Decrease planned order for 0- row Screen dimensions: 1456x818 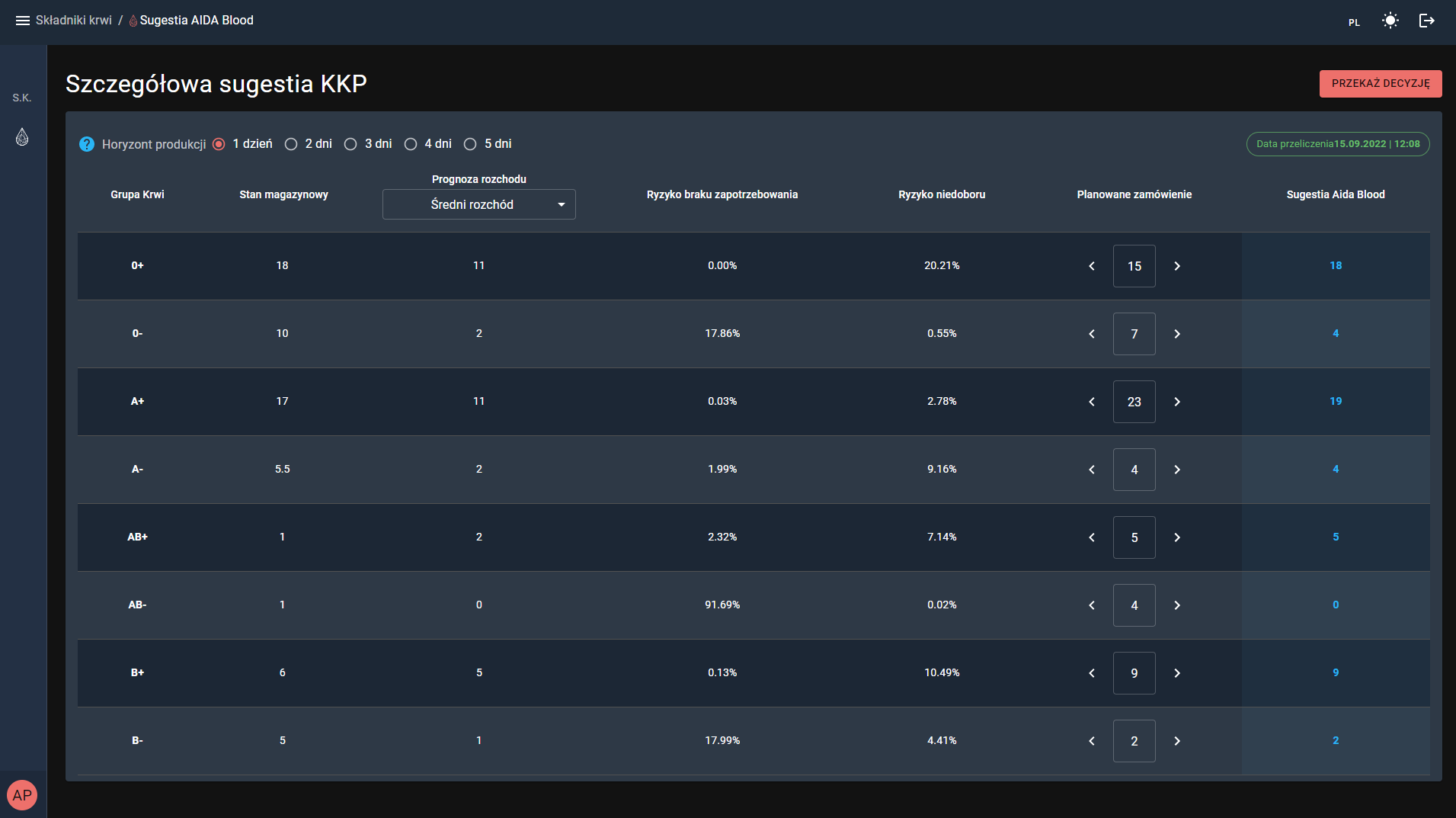pyautogui.click(x=1092, y=334)
